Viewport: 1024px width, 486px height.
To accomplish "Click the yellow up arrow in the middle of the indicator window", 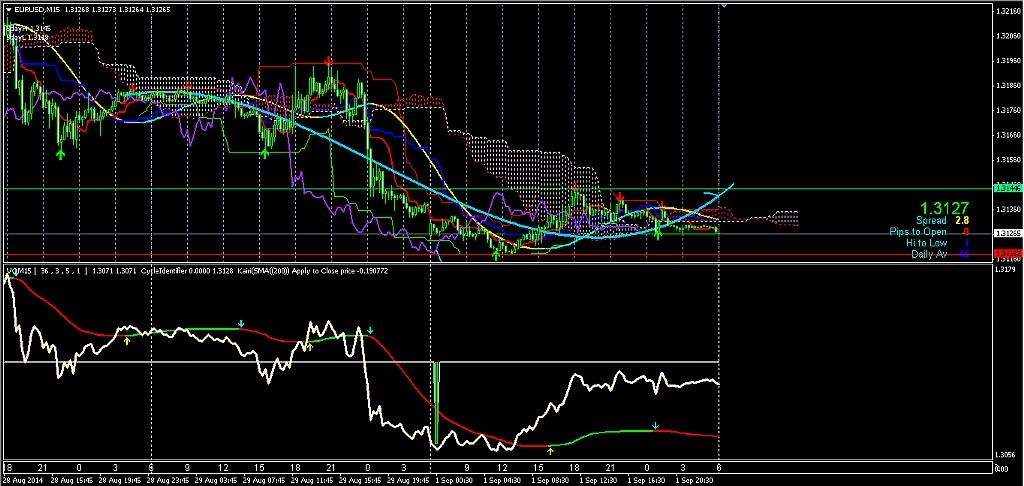I will tap(309, 345).
